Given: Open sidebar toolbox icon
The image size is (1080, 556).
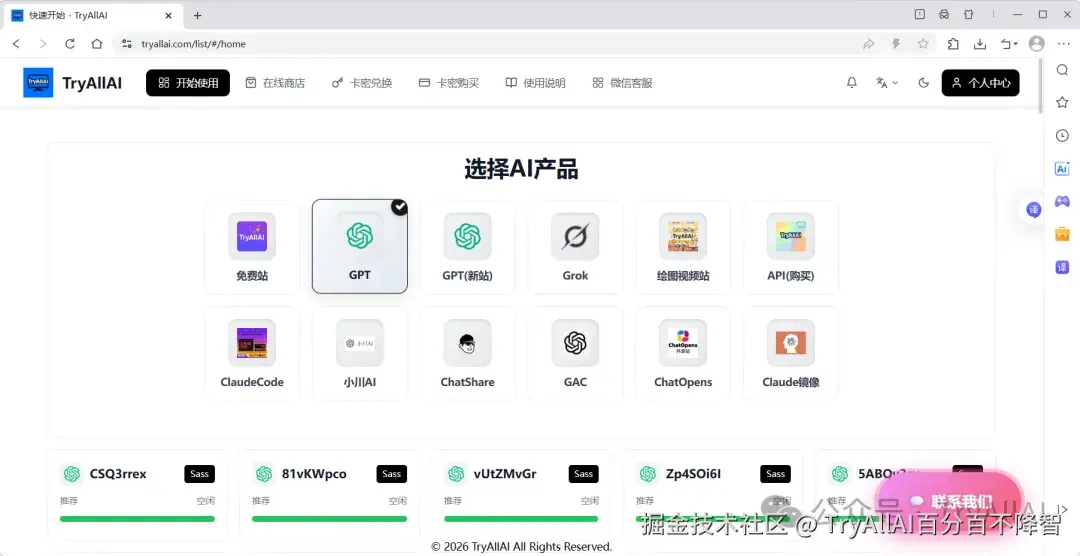Looking at the screenshot, I should point(1062,234).
